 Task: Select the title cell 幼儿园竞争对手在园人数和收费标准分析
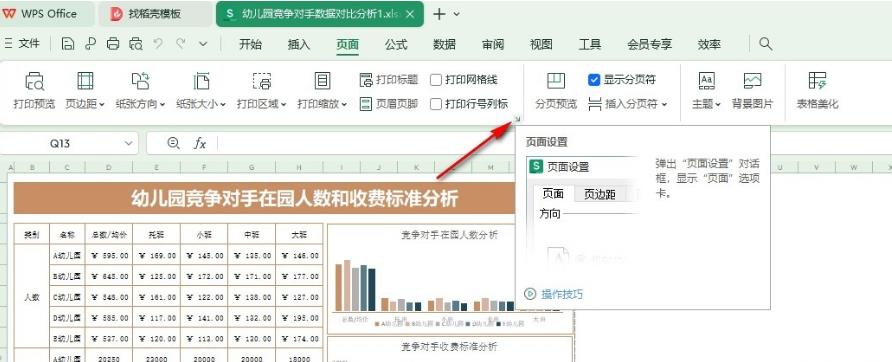click(x=294, y=199)
